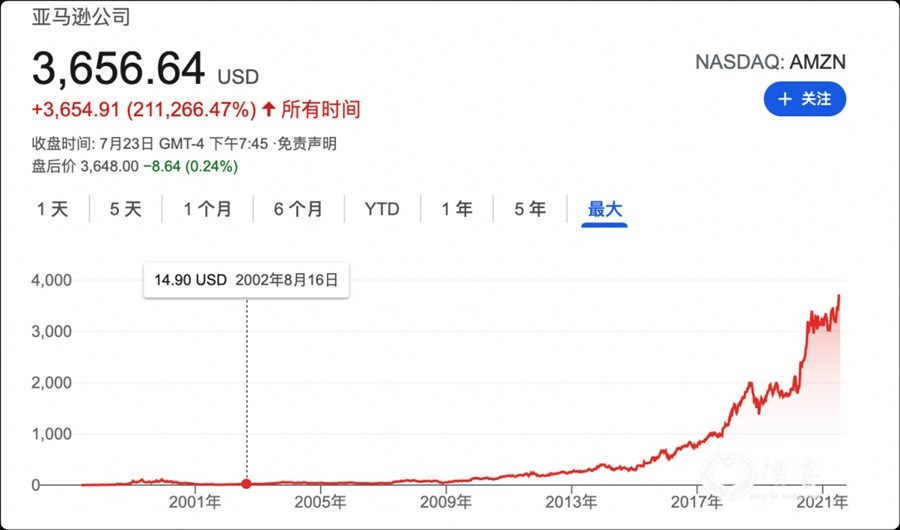Click the 3,656.64 stock price
The width and height of the screenshot is (900, 530).
(x=118, y=69)
